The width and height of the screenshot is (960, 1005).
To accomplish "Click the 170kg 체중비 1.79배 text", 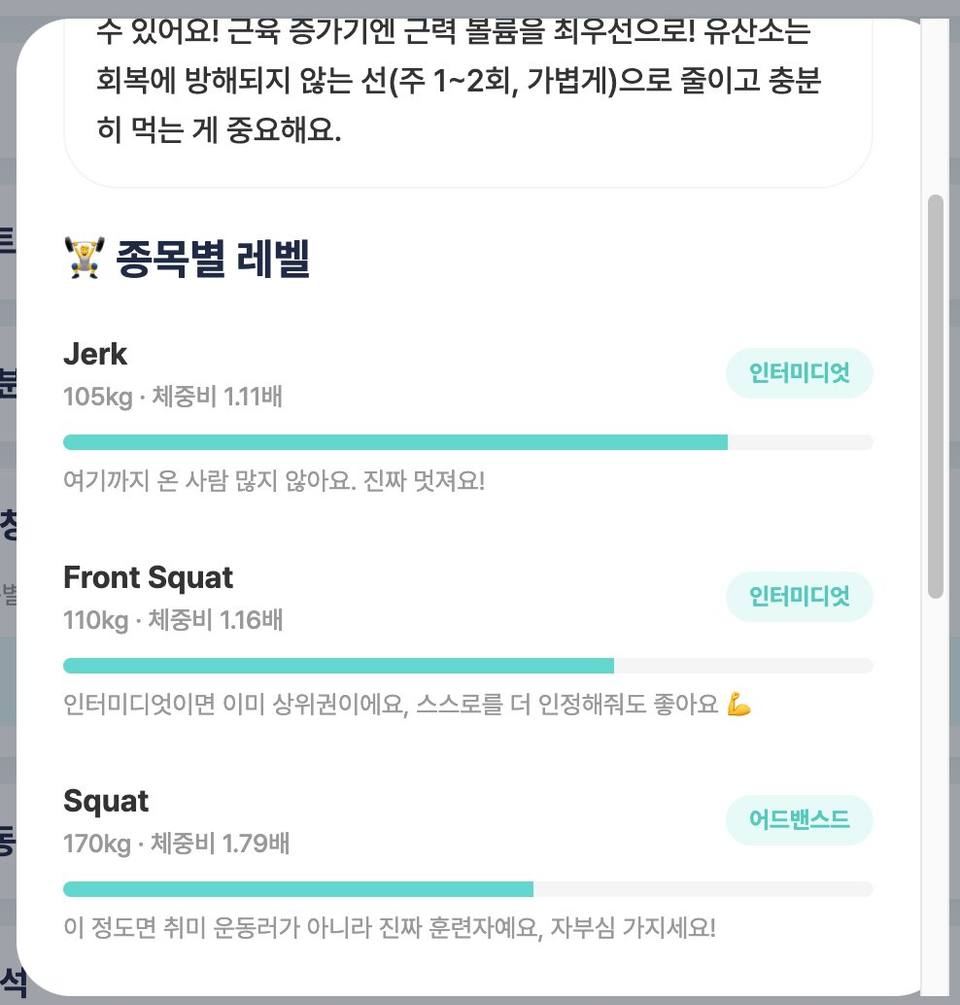I will click(x=176, y=843).
